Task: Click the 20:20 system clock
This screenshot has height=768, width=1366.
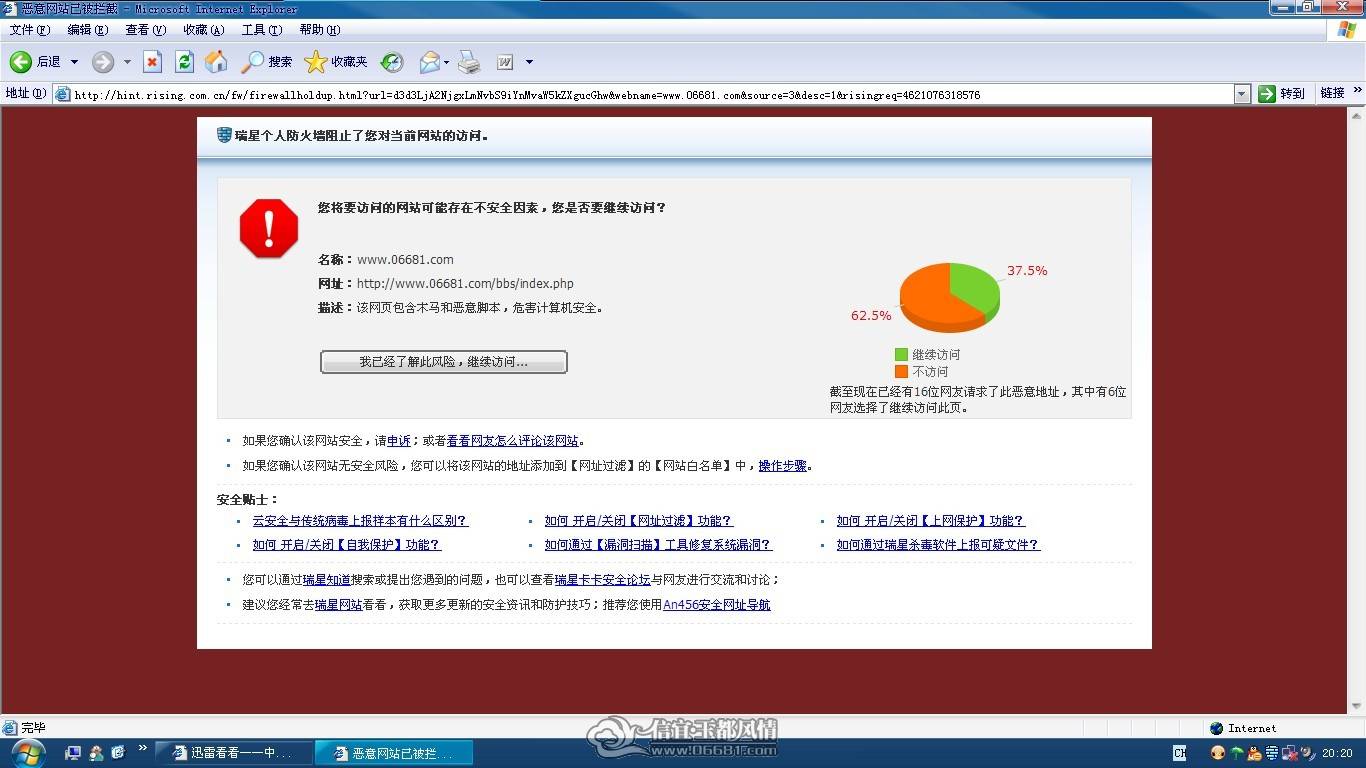Action: [x=1337, y=753]
